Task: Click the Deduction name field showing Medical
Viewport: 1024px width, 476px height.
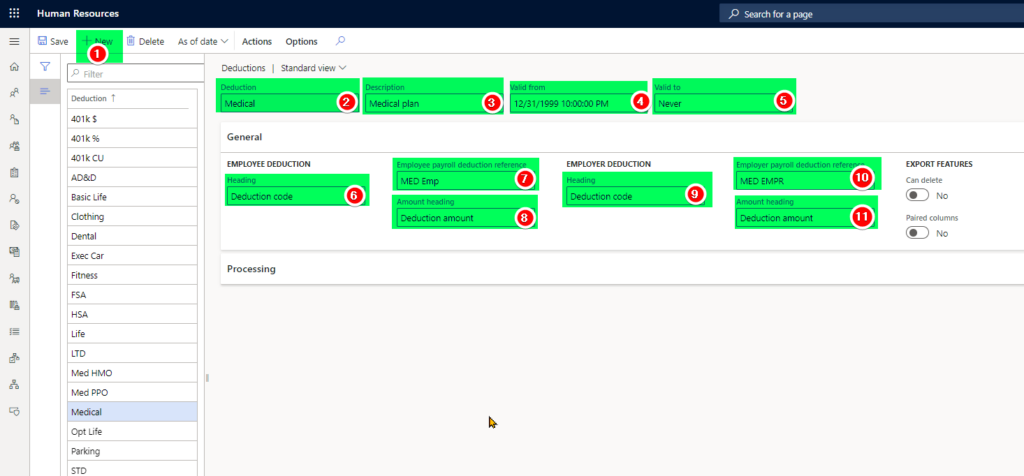Action: pyautogui.click(x=288, y=103)
